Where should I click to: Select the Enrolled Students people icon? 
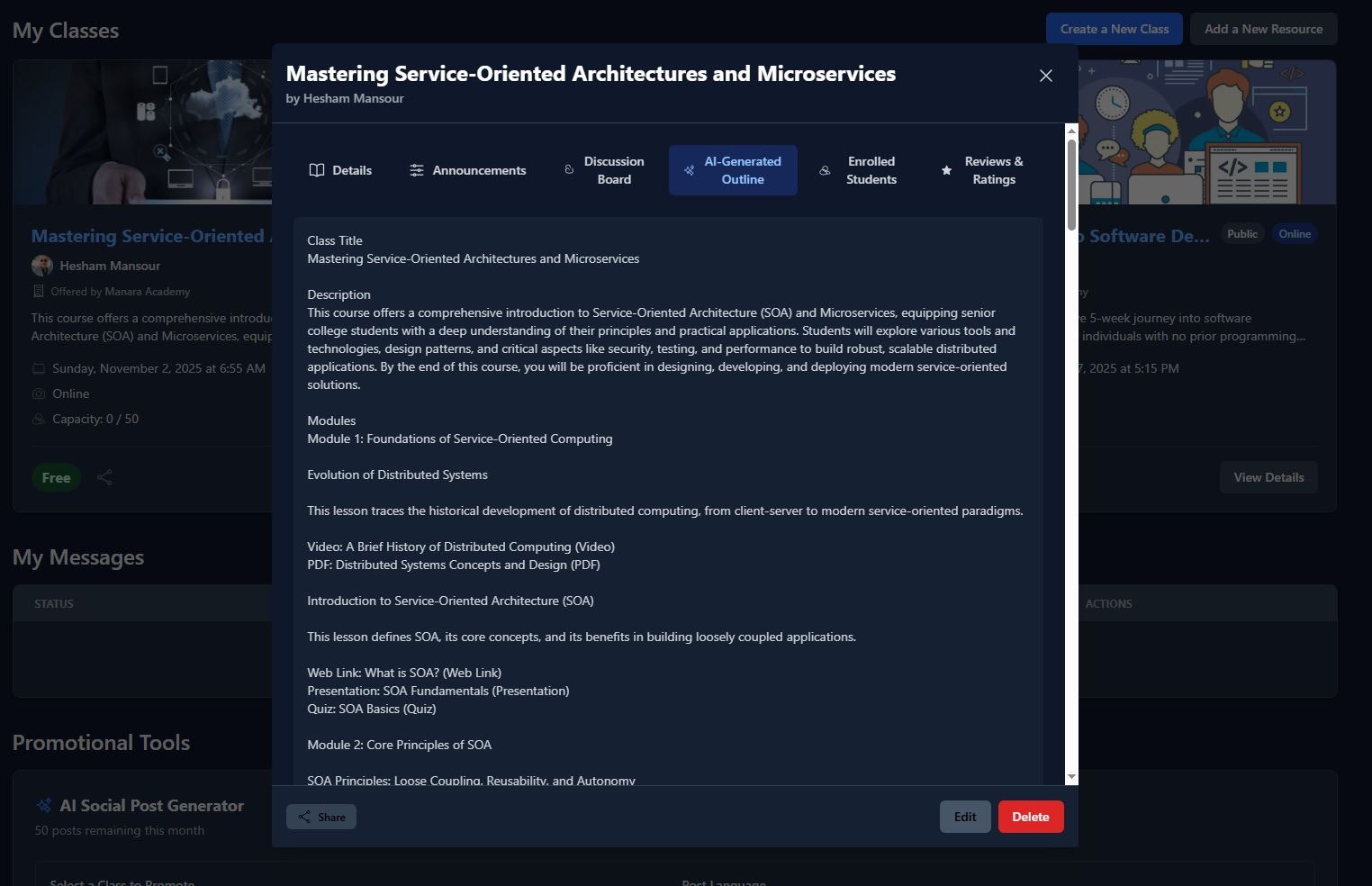coord(825,169)
